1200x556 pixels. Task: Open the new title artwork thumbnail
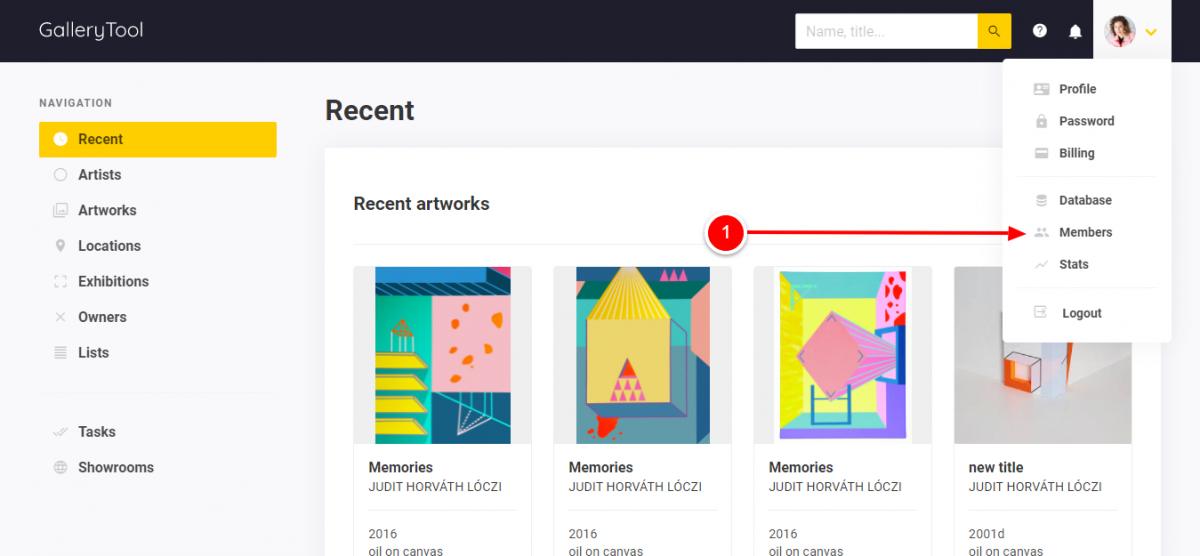pyautogui.click(x=1043, y=355)
